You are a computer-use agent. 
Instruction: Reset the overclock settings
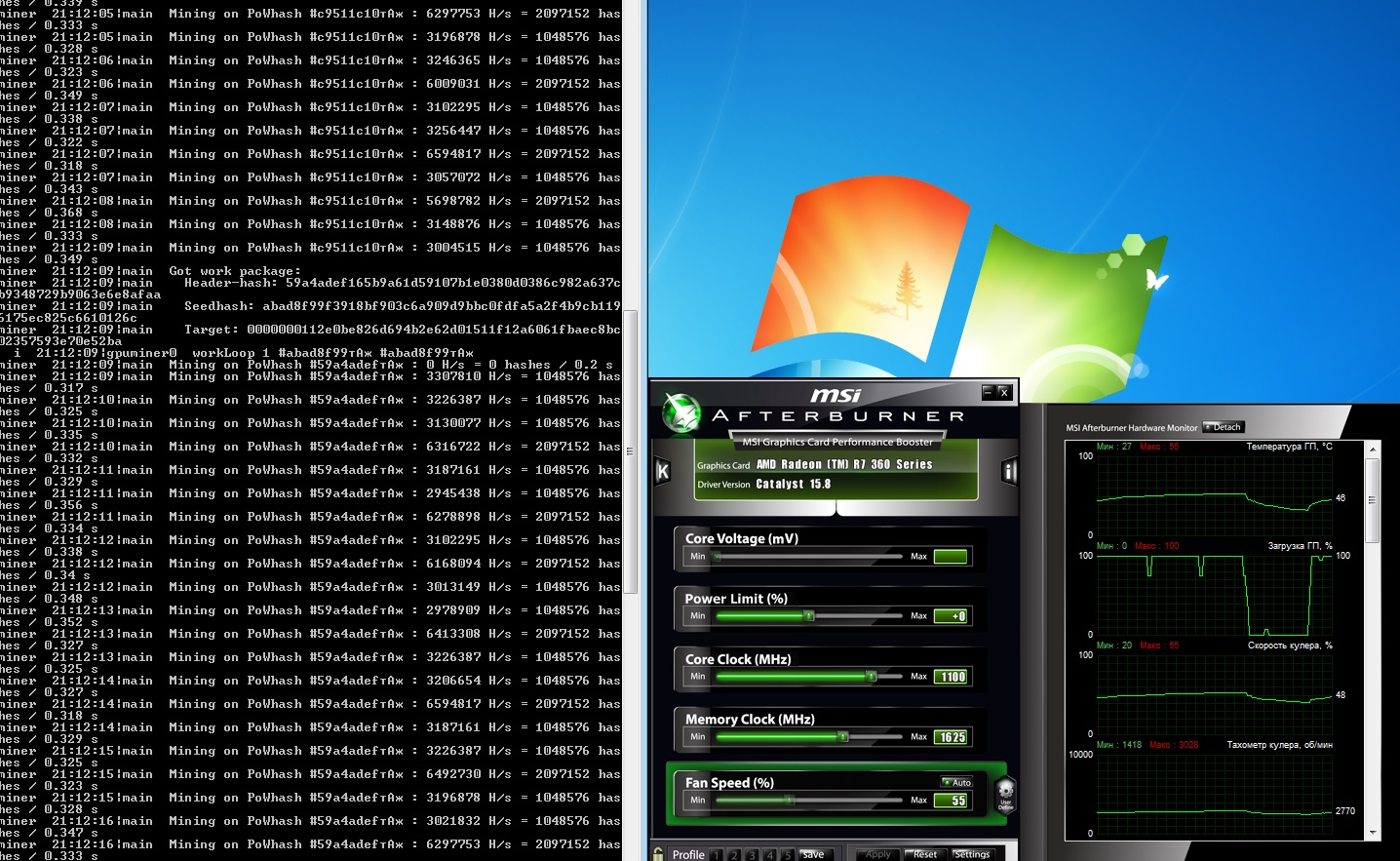pyautogui.click(x=924, y=854)
